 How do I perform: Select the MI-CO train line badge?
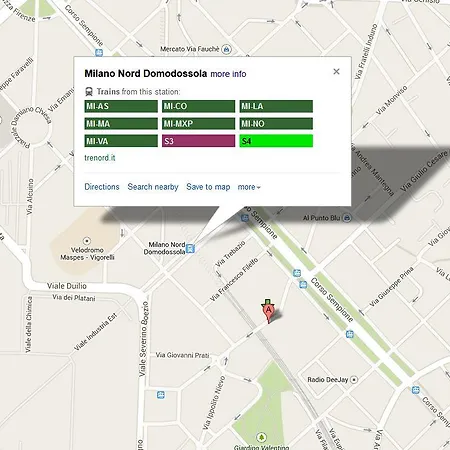tap(199, 106)
